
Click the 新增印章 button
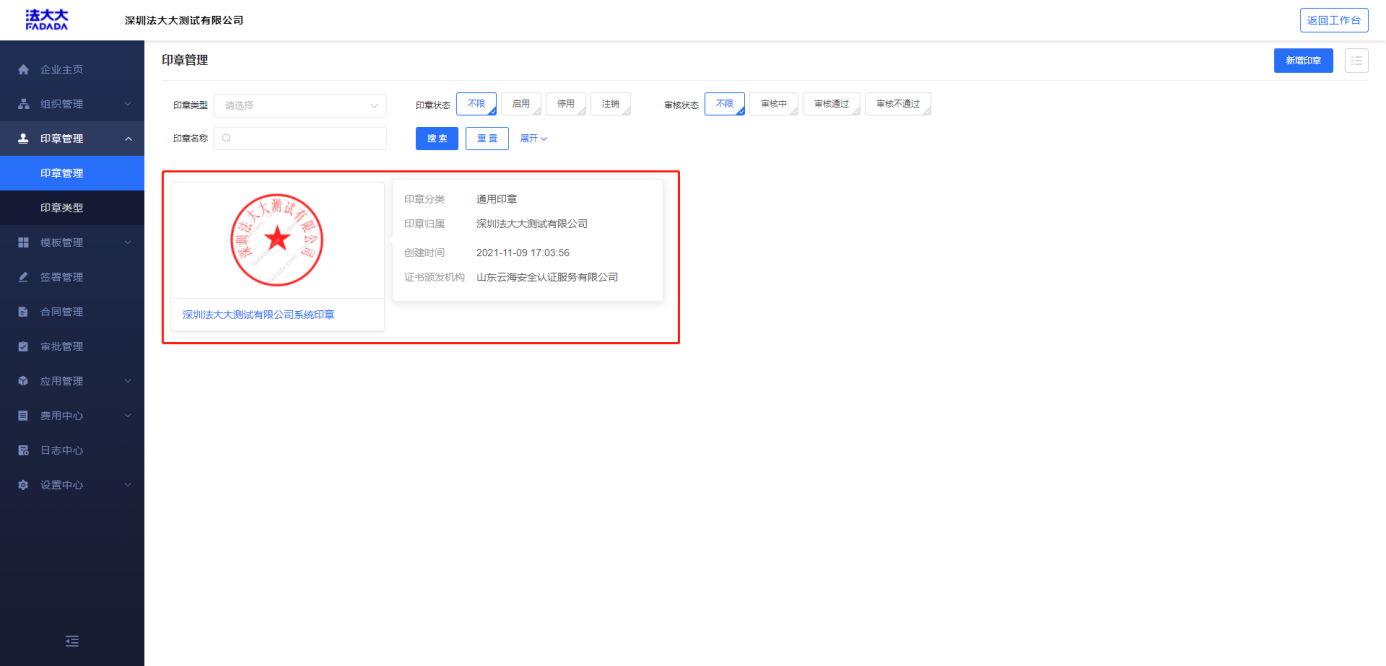tap(1303, 61)
